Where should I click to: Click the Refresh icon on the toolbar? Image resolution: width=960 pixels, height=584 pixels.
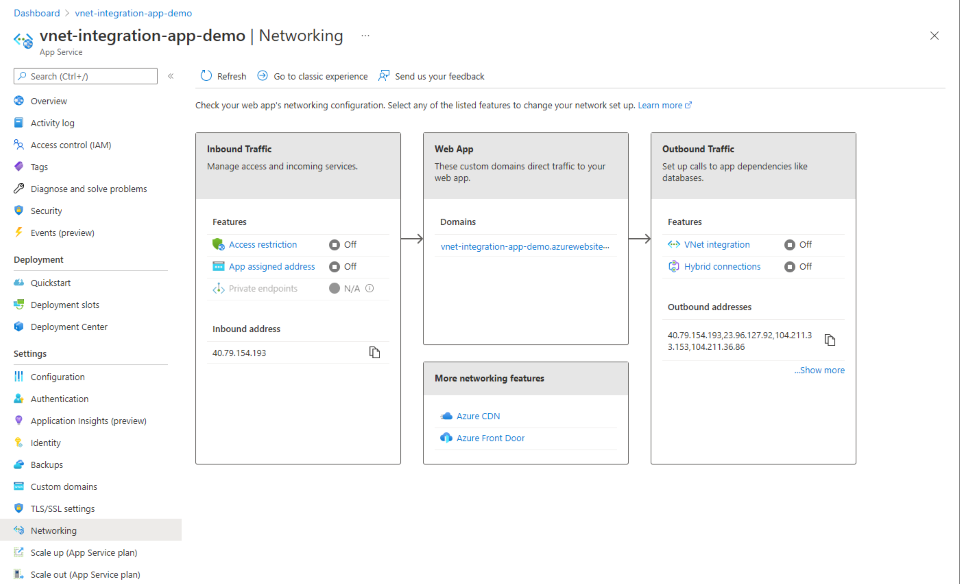207,75
